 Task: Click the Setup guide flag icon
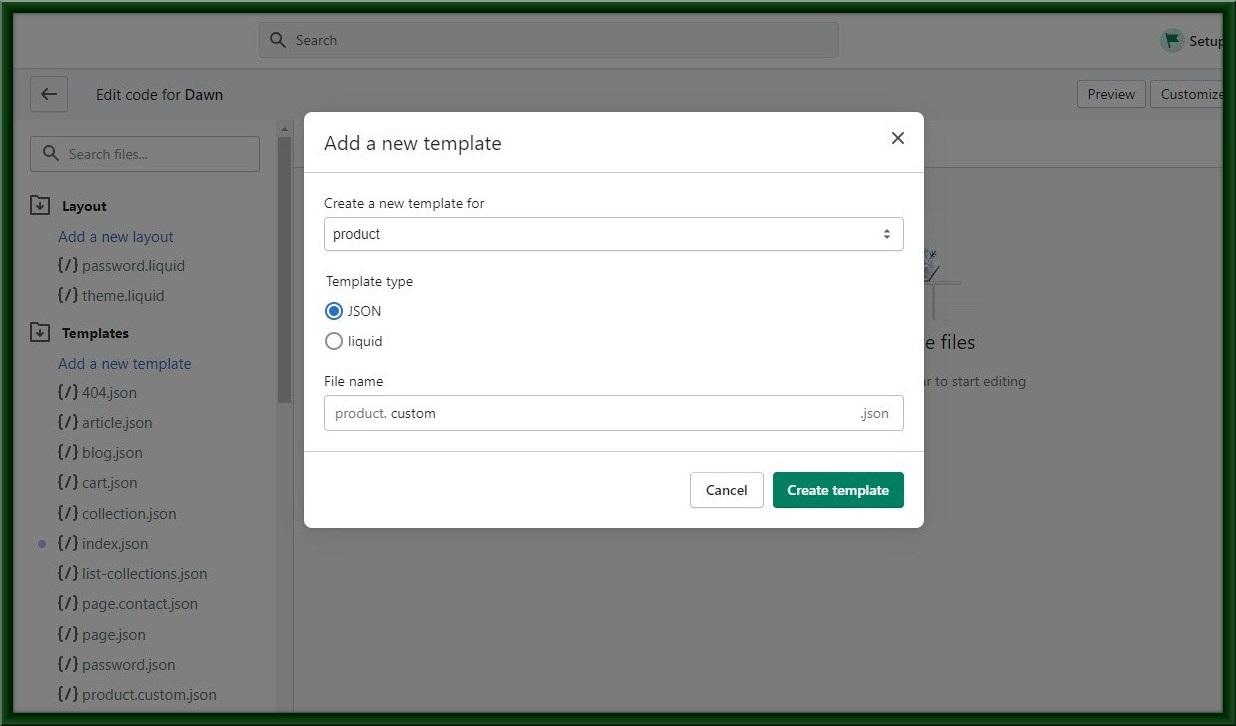[x=1172, y=41]
